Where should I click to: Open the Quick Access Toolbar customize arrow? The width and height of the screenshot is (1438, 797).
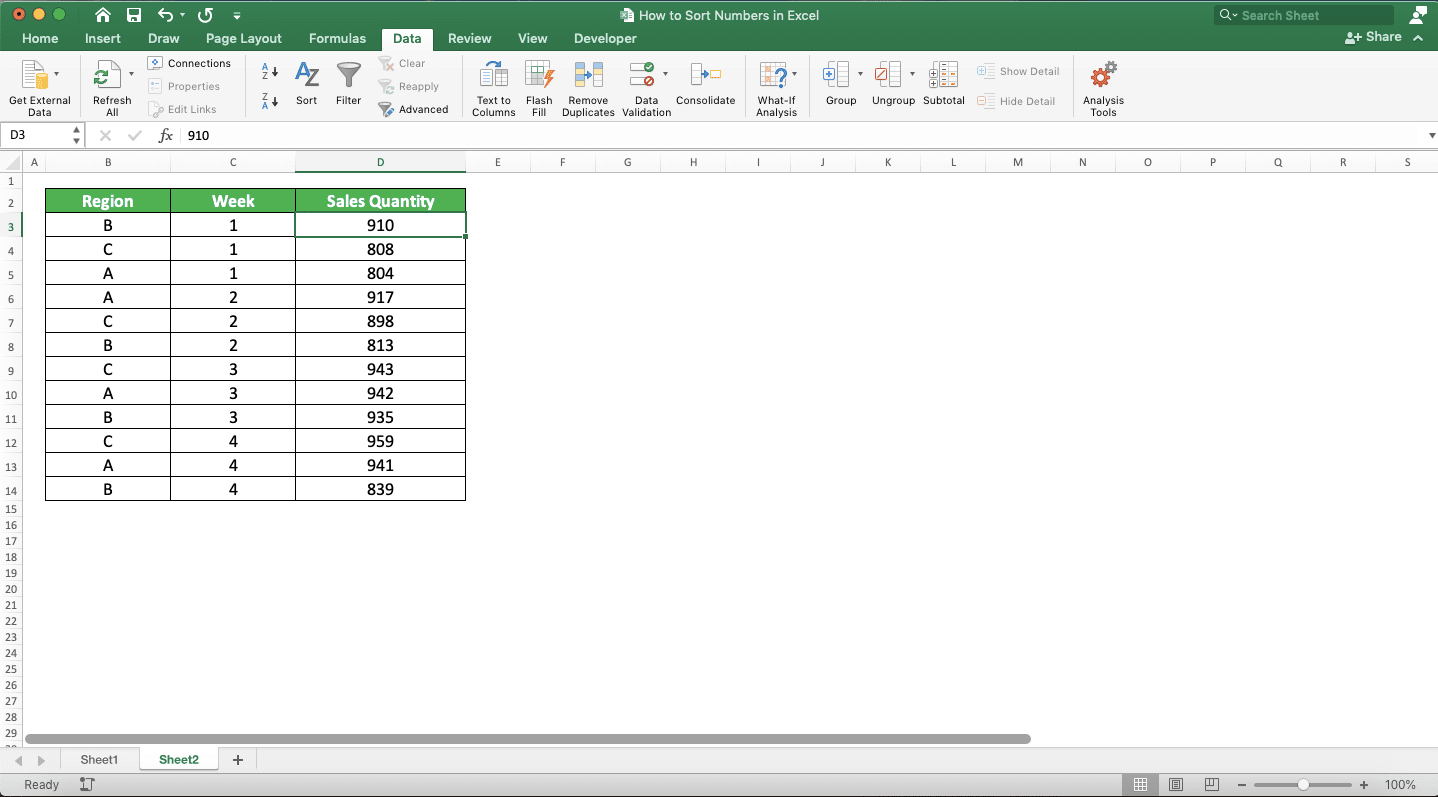click(x=237, y=16)
